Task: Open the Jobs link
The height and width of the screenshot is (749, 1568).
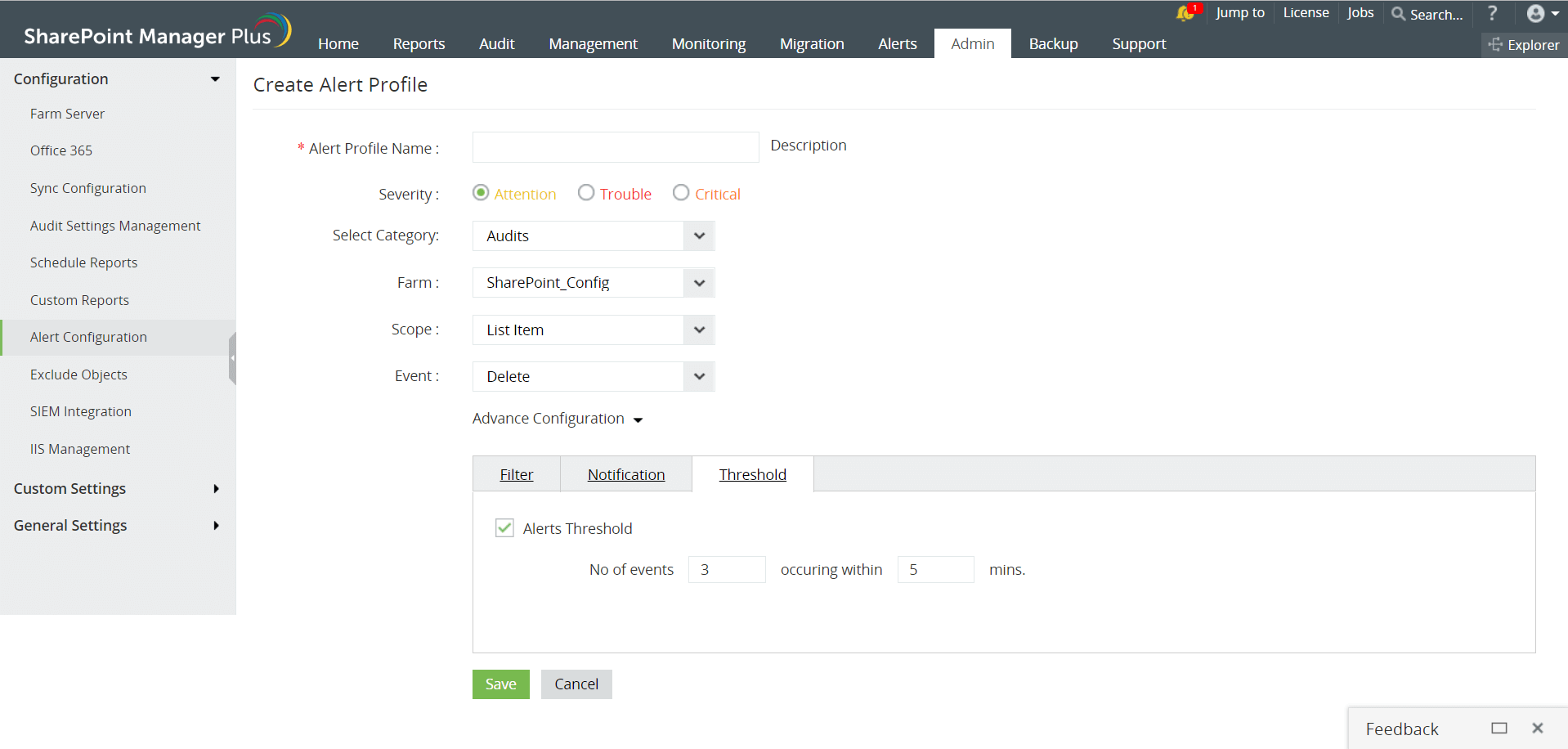Action: (1361, 12)
